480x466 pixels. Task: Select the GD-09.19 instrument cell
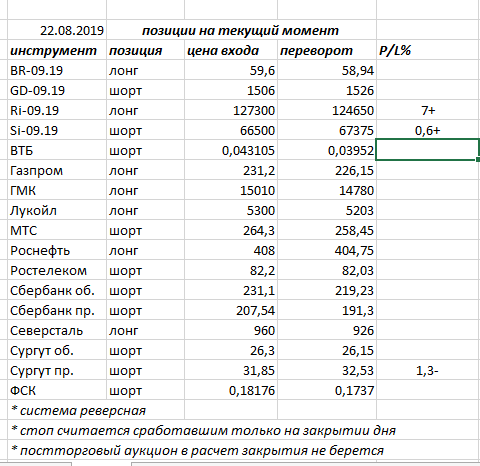tap(57, 90)
